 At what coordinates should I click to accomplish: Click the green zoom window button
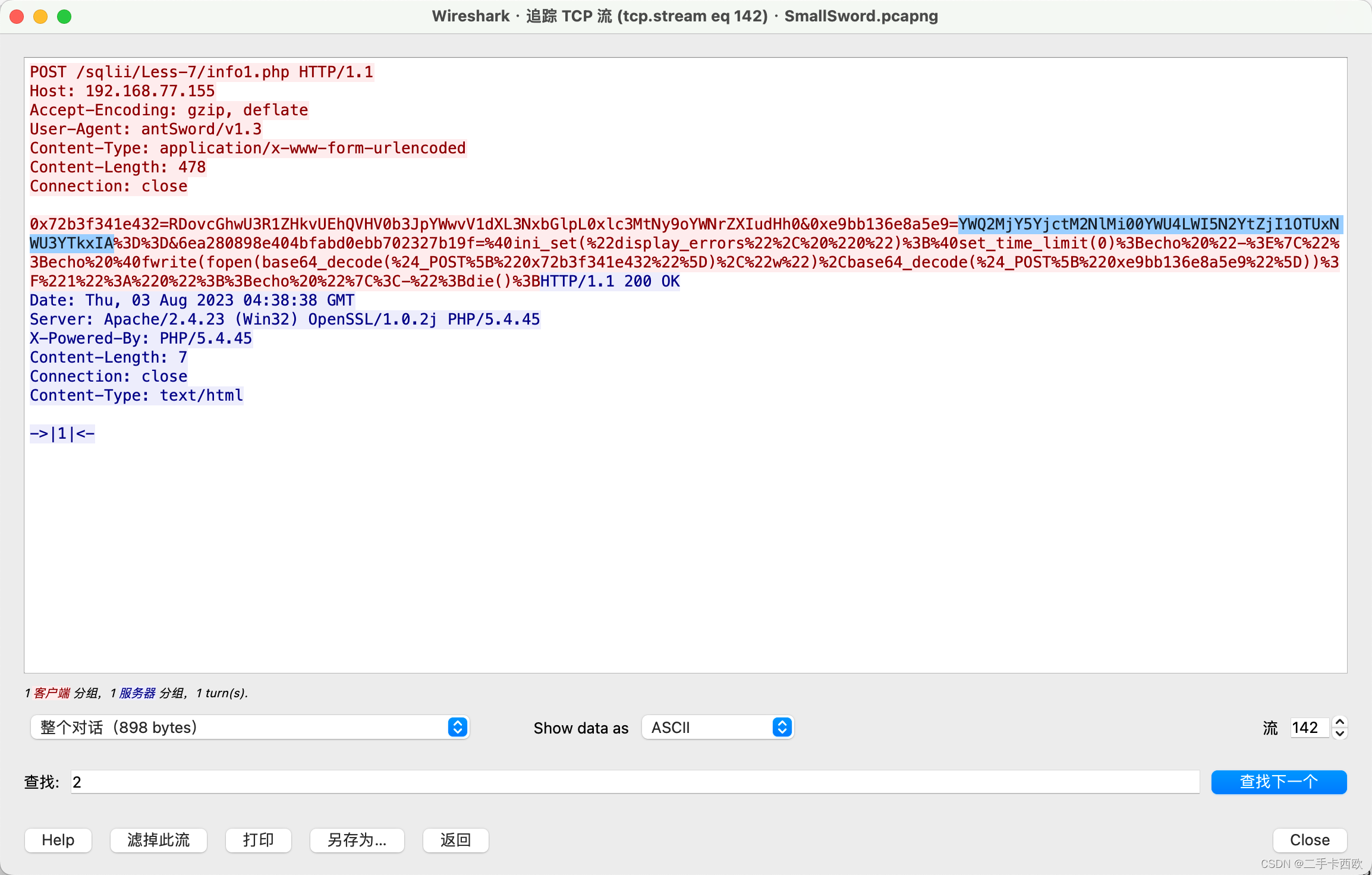tap(64, 17)
